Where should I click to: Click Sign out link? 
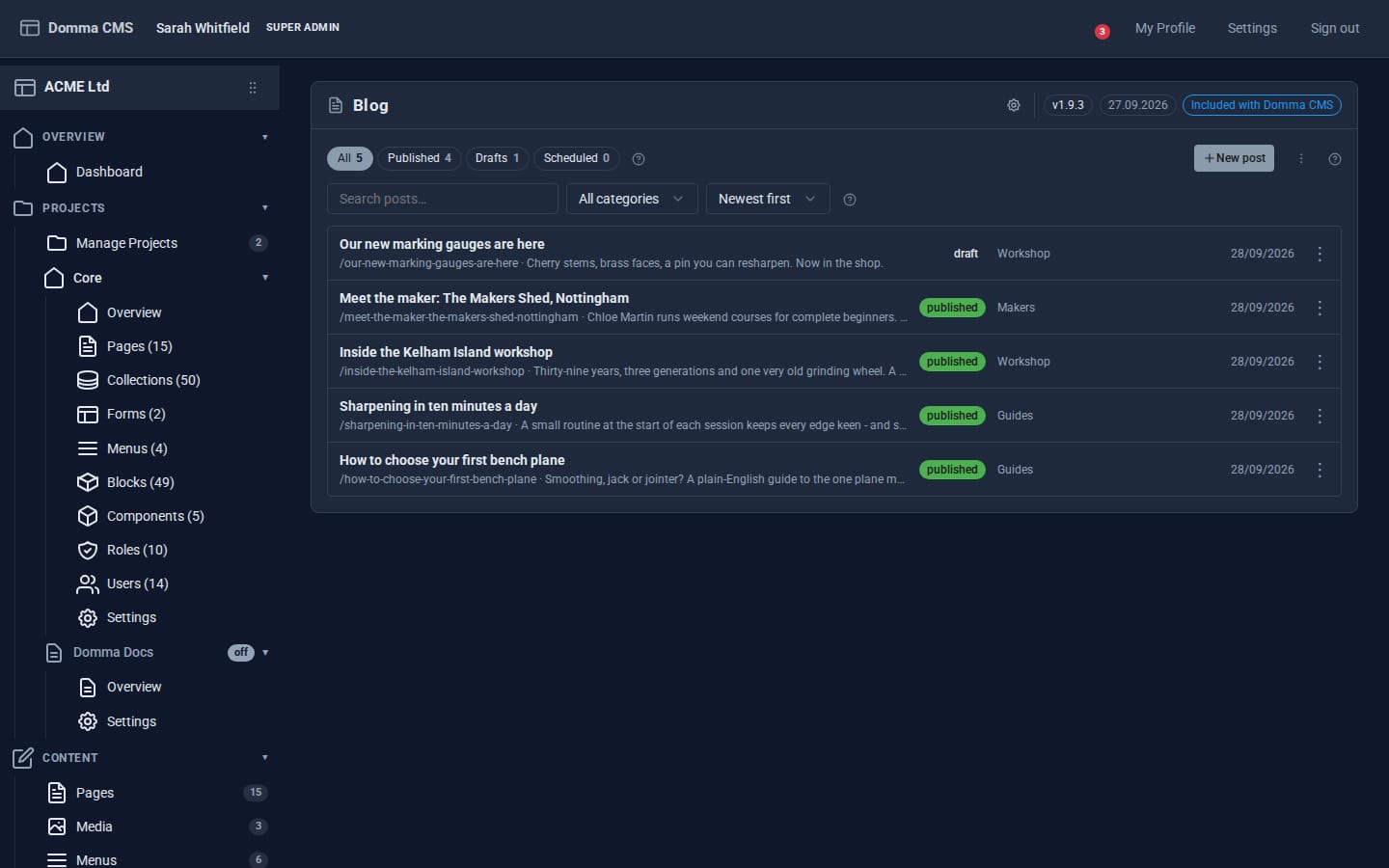[x=1335, y=28]
